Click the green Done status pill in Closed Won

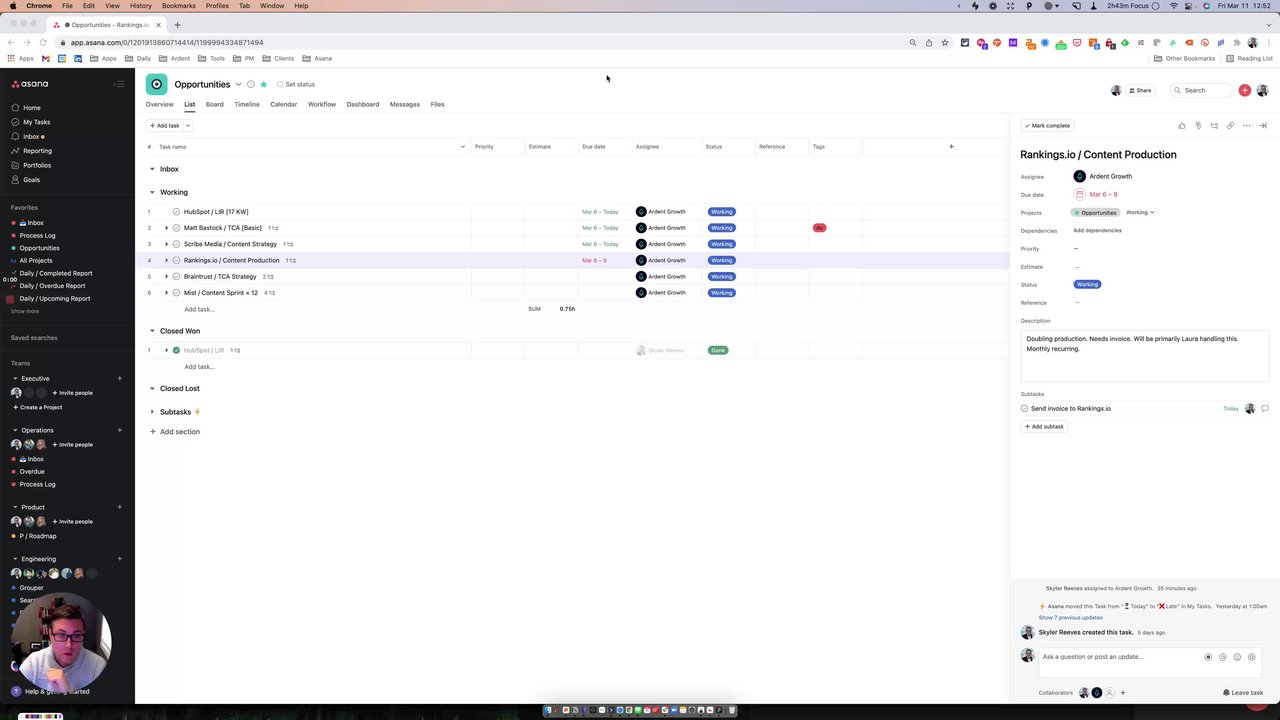point(718,350)
